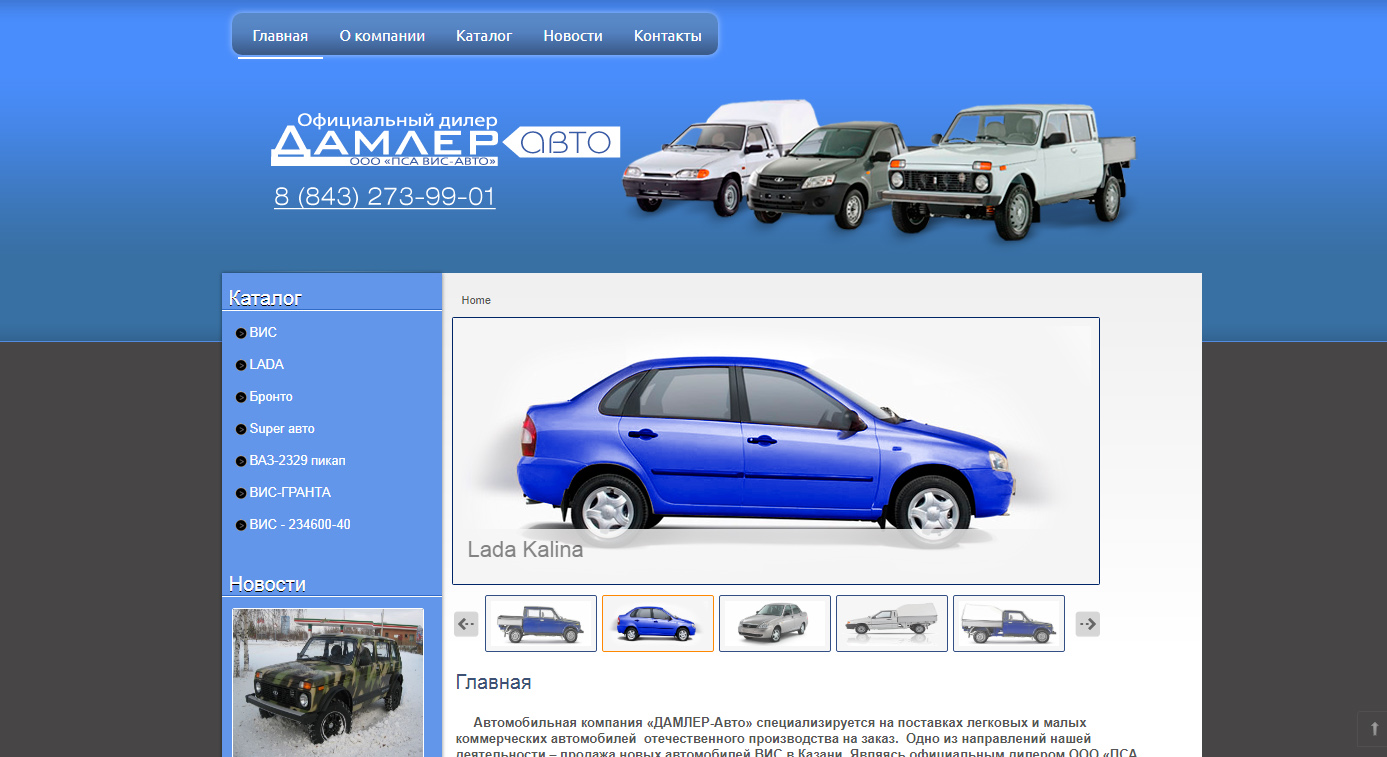
Task: Click bullet icon next to Super авто
Action: 241,429
